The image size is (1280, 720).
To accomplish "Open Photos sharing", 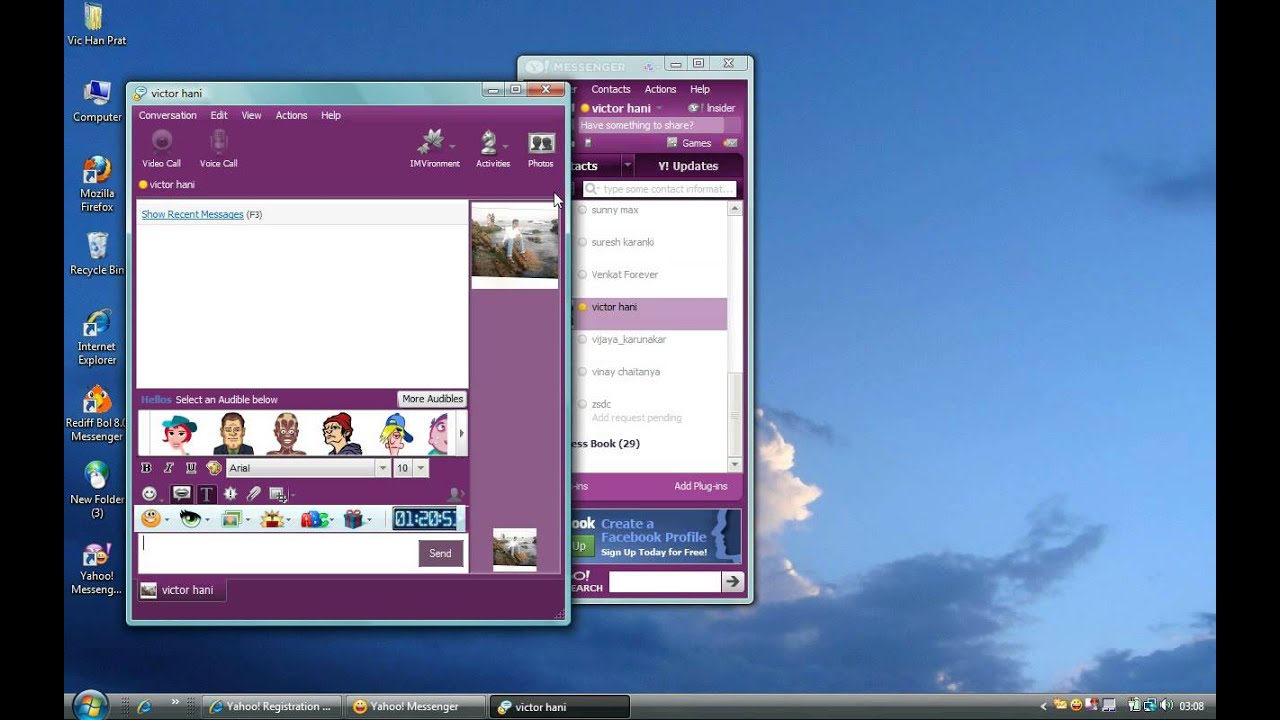I will tap(541, 148).
